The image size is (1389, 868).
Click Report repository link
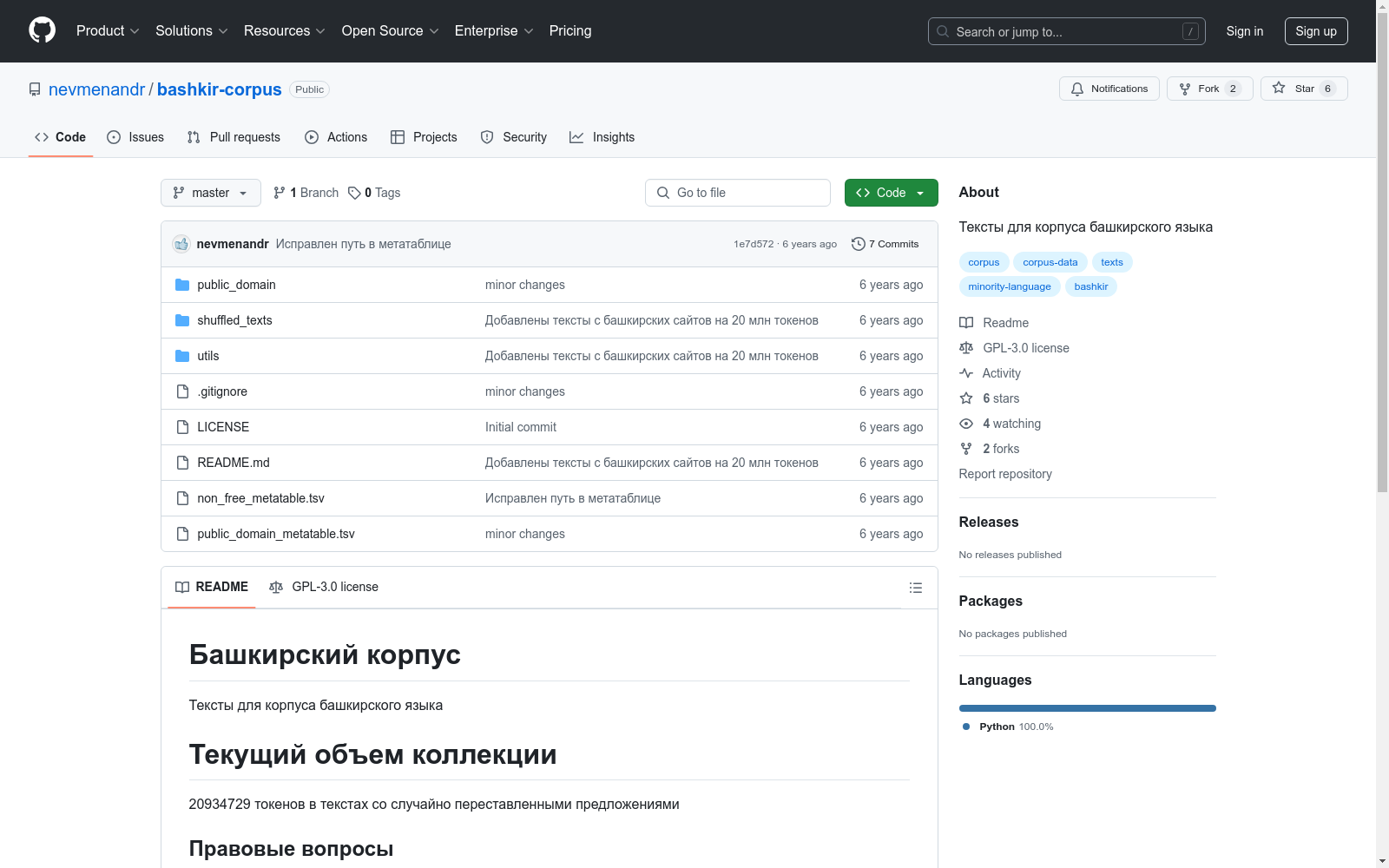pos(1005,474)
